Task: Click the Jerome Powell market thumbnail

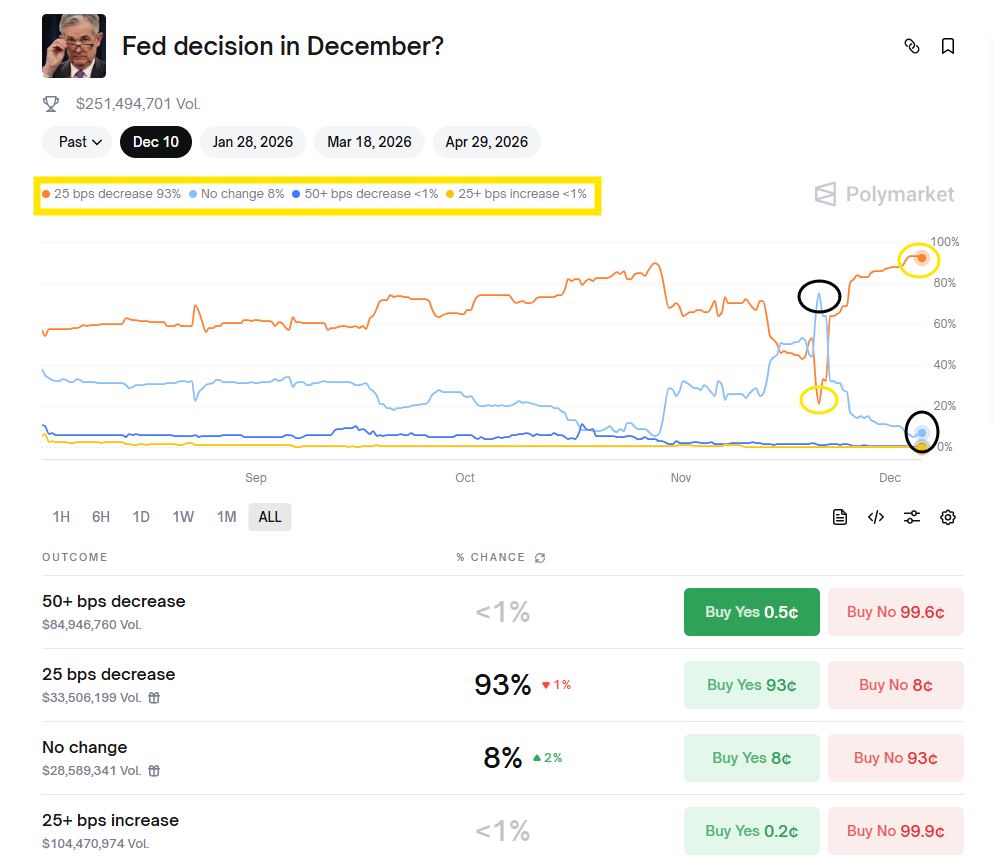Action: (73, 46)
